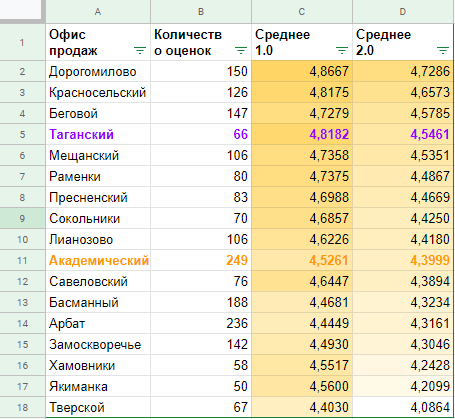Select row 11 header
Image resolution: width=455 pixels, height=419 pixels.
(x=22, y=260)
